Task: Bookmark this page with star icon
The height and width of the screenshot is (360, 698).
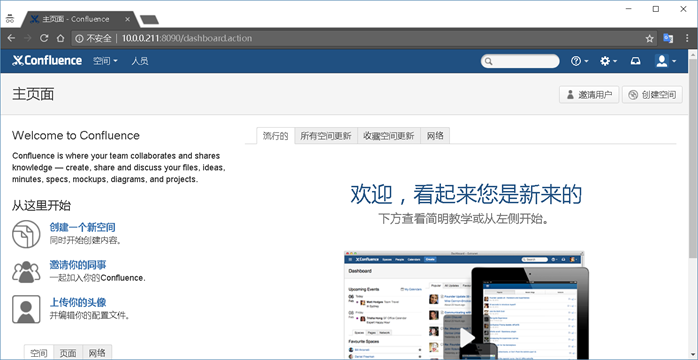Action: coord(649,38)
